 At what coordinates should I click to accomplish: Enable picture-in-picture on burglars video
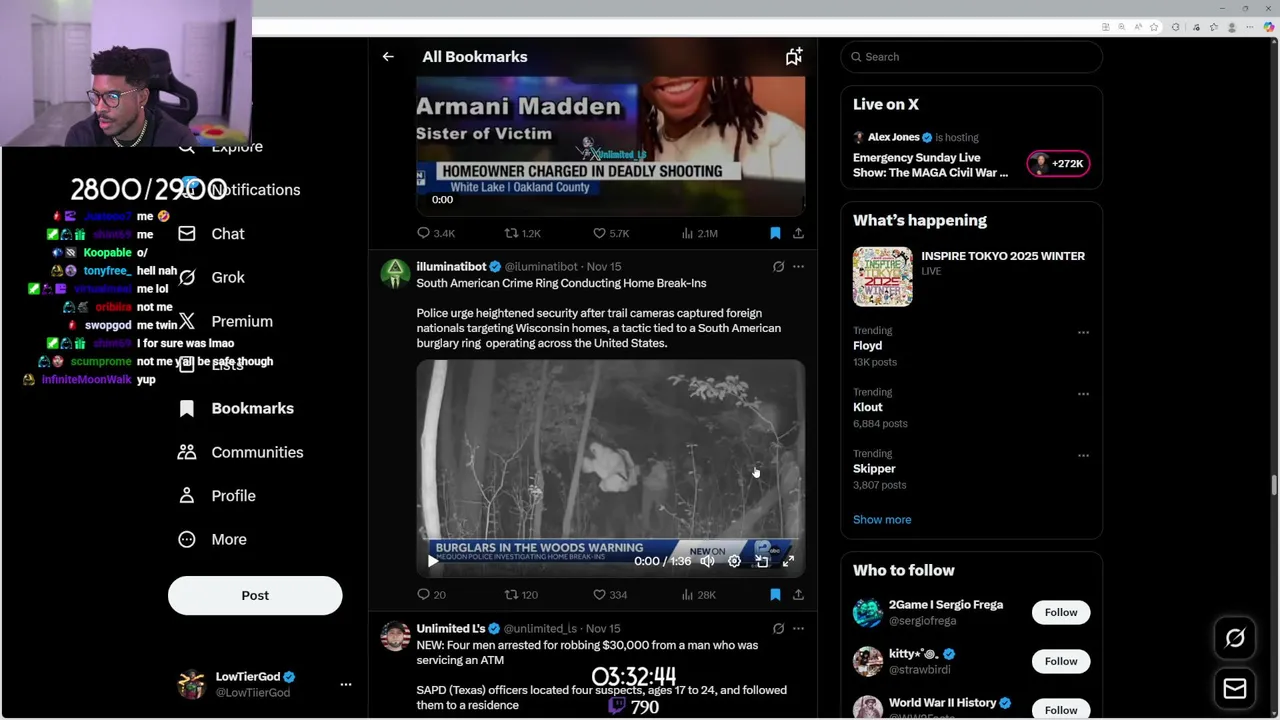click(x=761, y=561)
